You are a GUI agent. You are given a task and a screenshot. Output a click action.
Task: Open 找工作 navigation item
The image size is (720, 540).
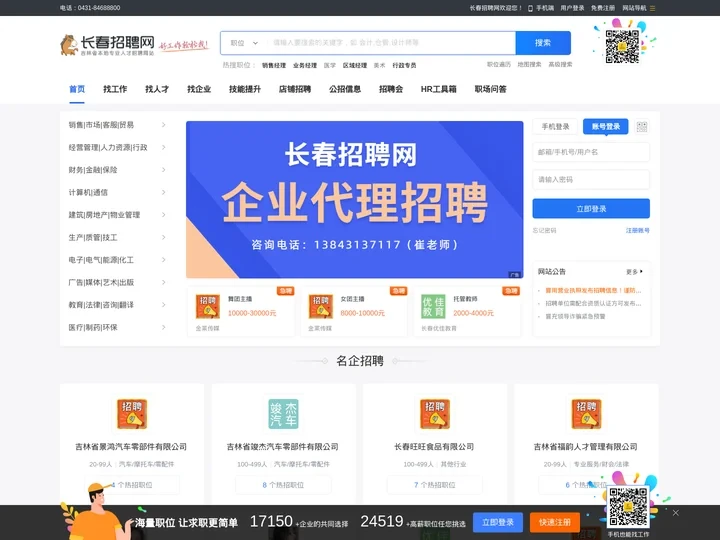(115, 89)
